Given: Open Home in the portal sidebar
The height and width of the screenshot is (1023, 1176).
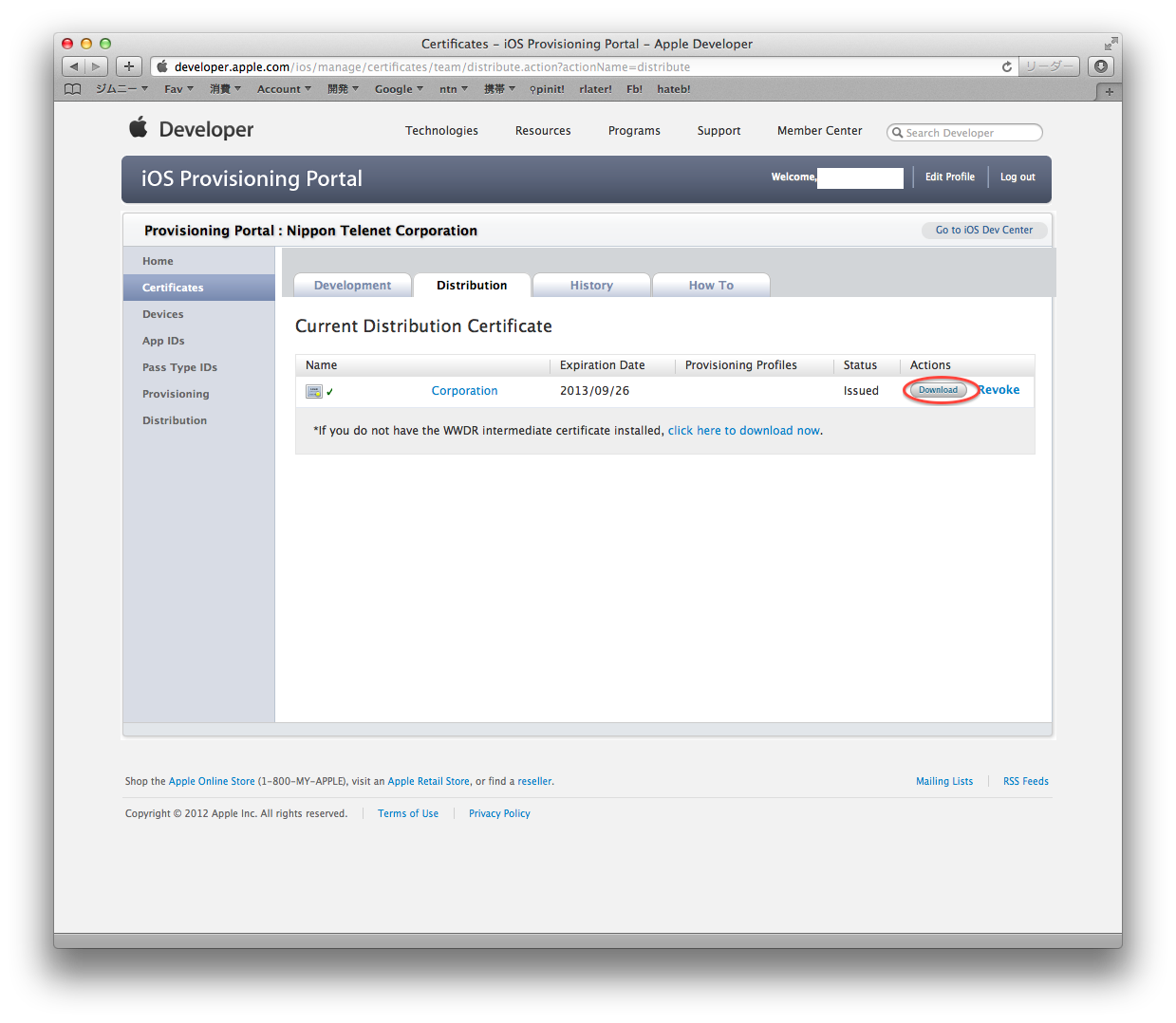Looking at the screenshot, I should pos(199,261).
